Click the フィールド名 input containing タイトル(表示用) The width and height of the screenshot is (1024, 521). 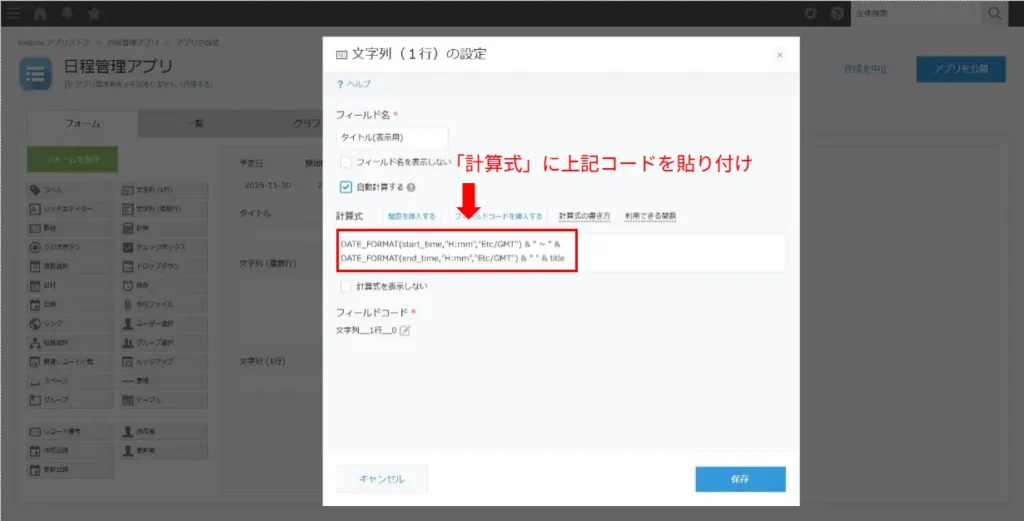[x=392, y=138]
